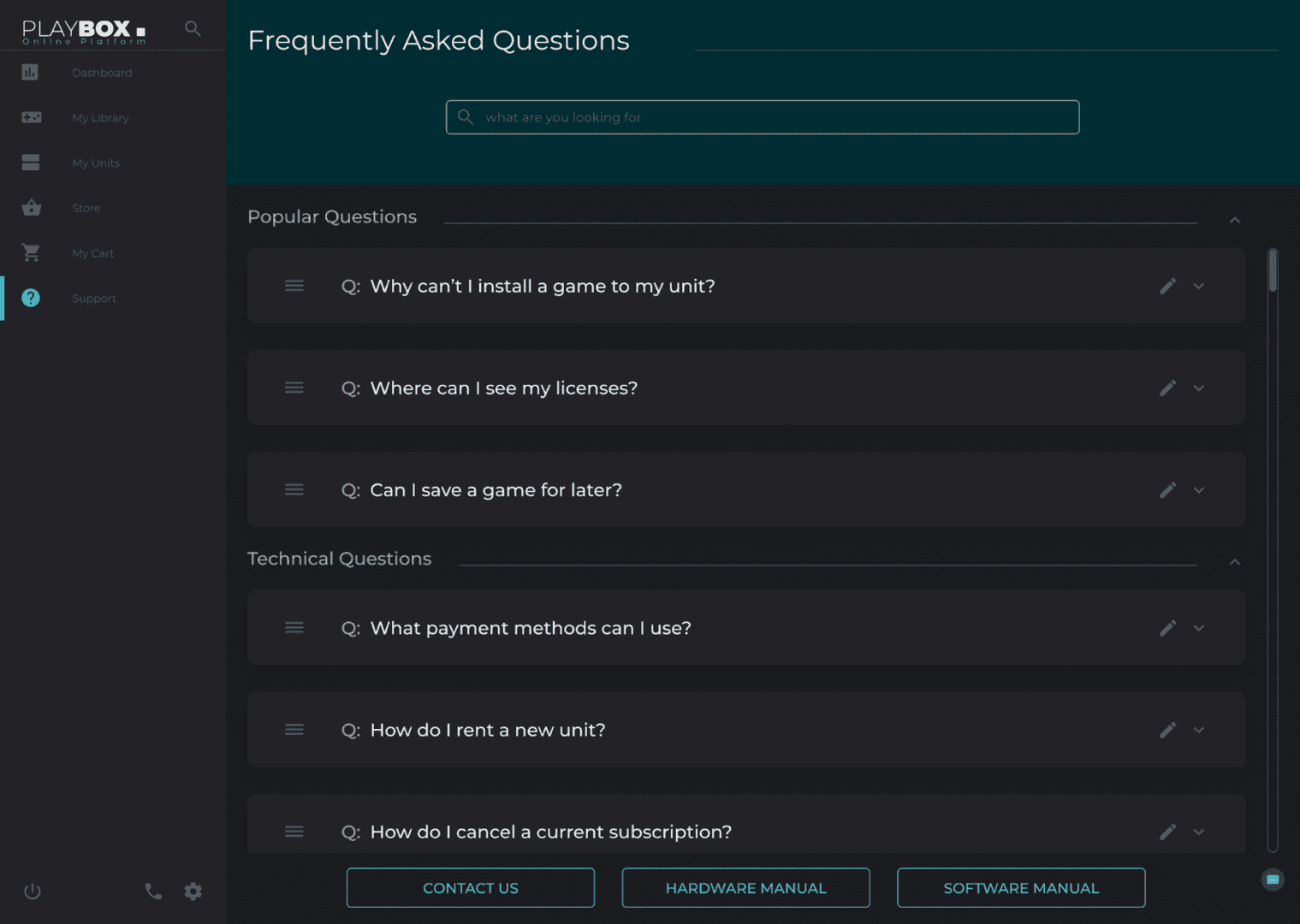Open the Store sidebar item

(x=86, y=208)
